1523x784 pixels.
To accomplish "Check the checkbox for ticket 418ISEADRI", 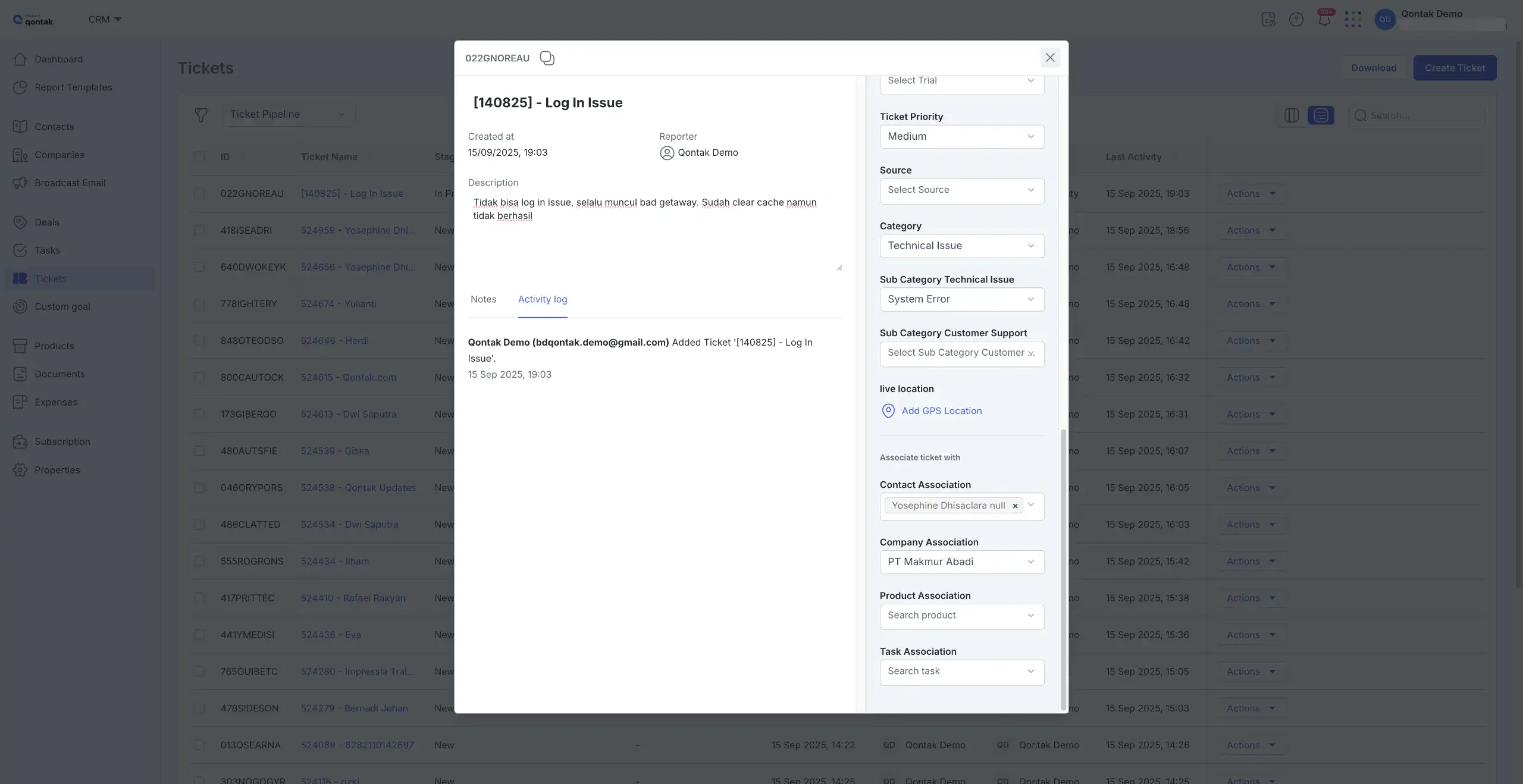I will pos(200,230).
